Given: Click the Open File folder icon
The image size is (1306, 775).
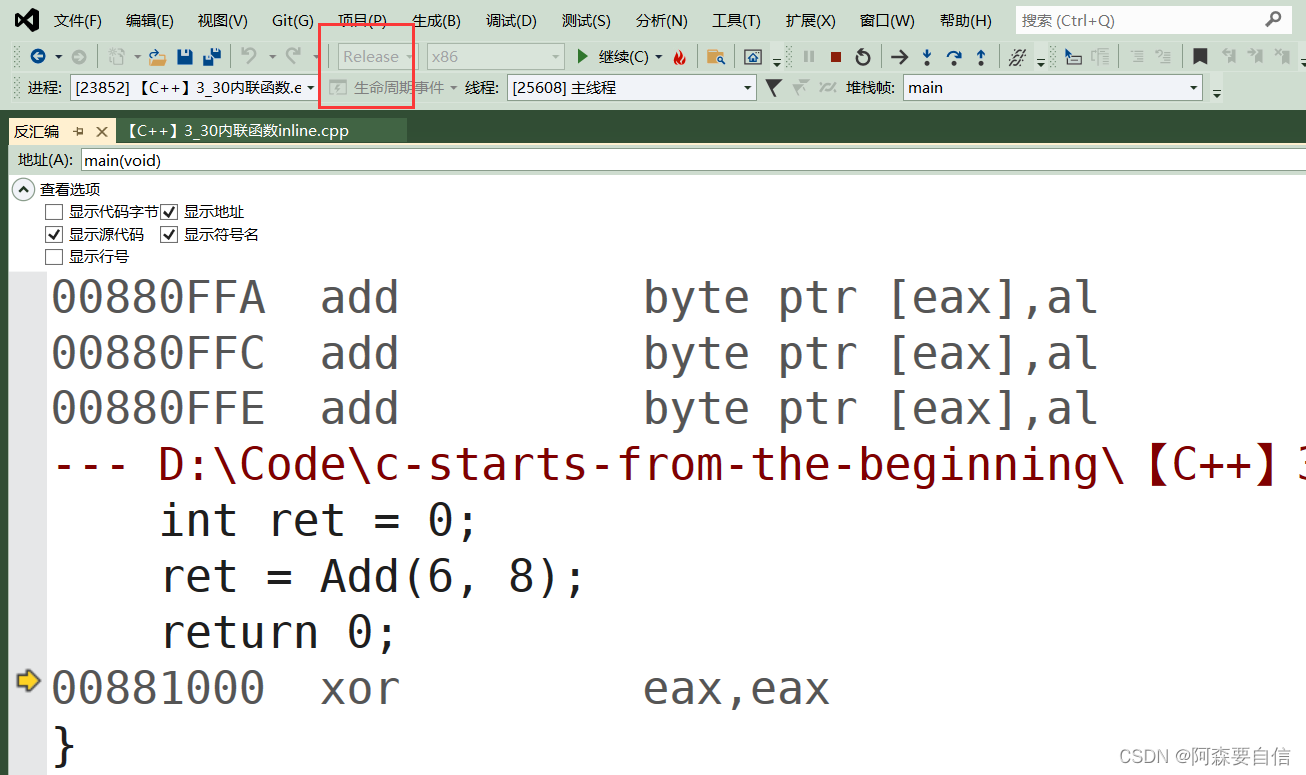Looking at the screenshot, I should point(157,57).
